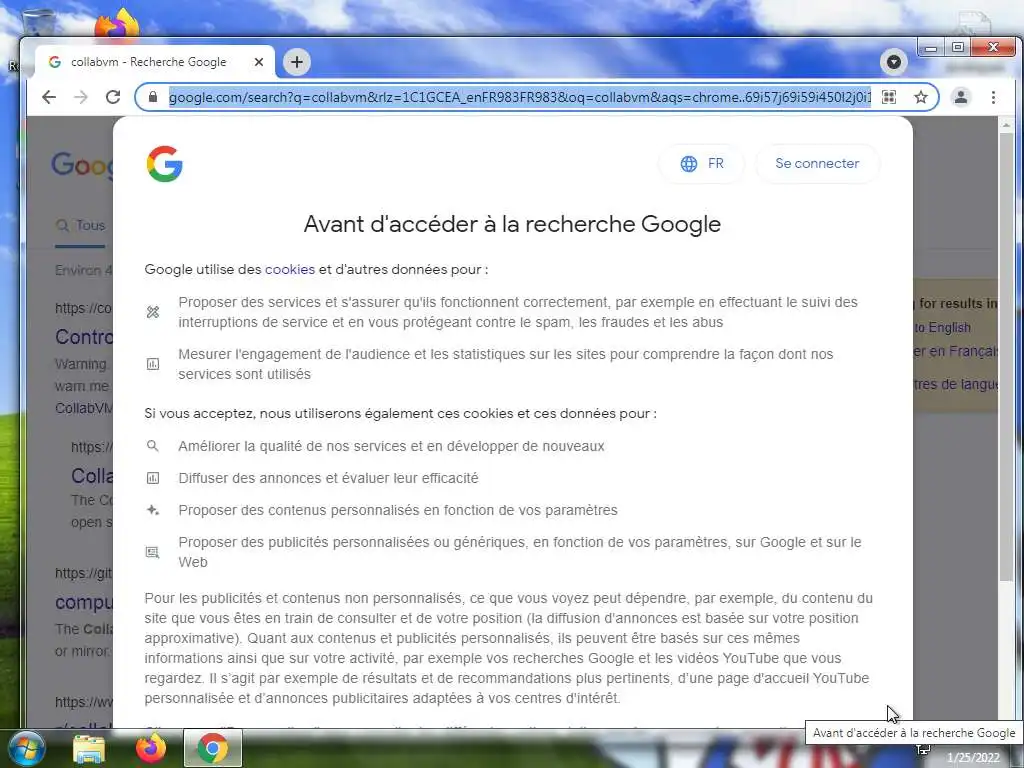Click the chart icon beside Diffuser des annonces
Viewport: 1024px width, 768px height.
[x=153, y=478]
